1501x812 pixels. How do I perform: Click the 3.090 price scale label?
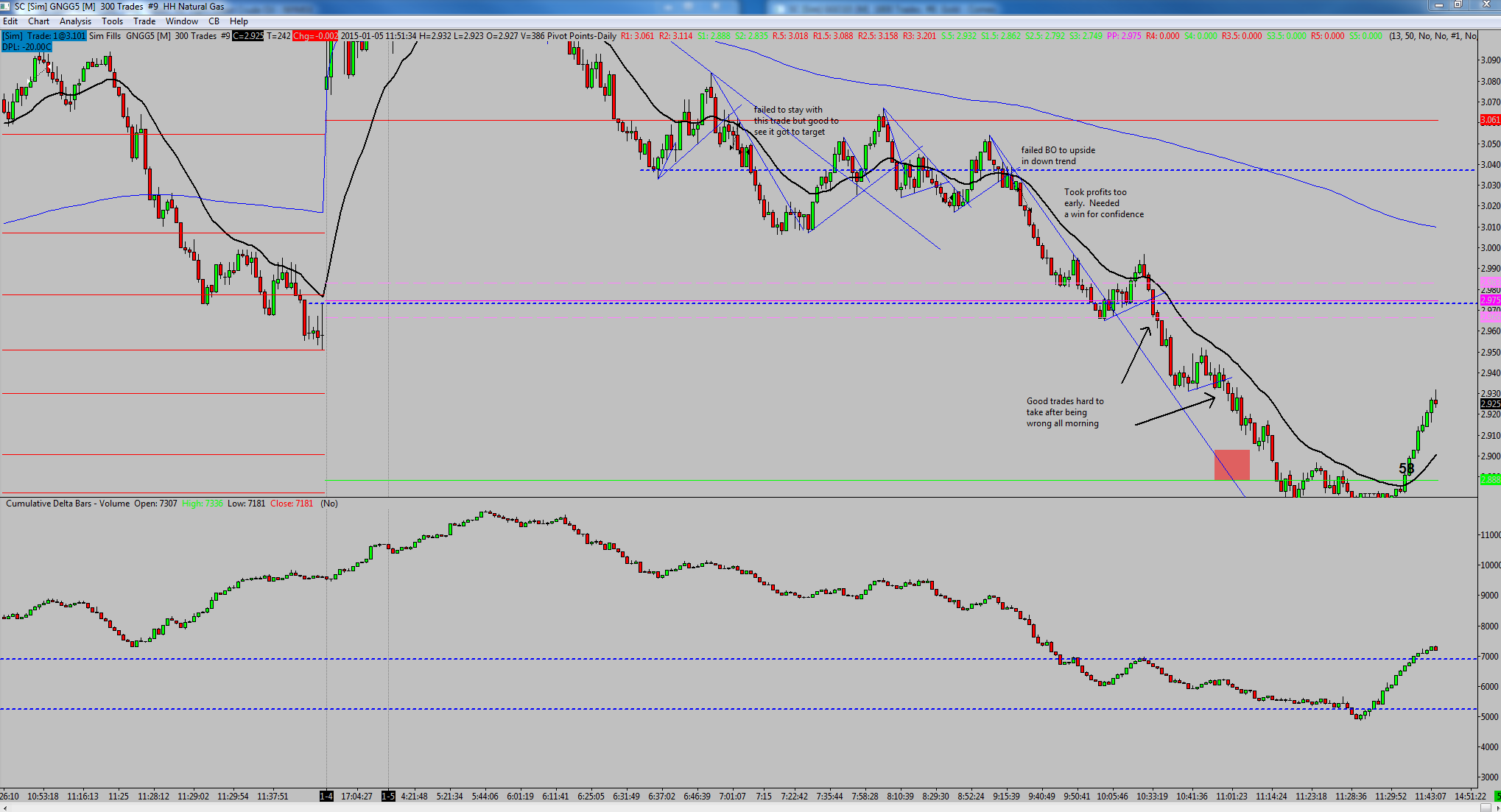[1490, 60]
